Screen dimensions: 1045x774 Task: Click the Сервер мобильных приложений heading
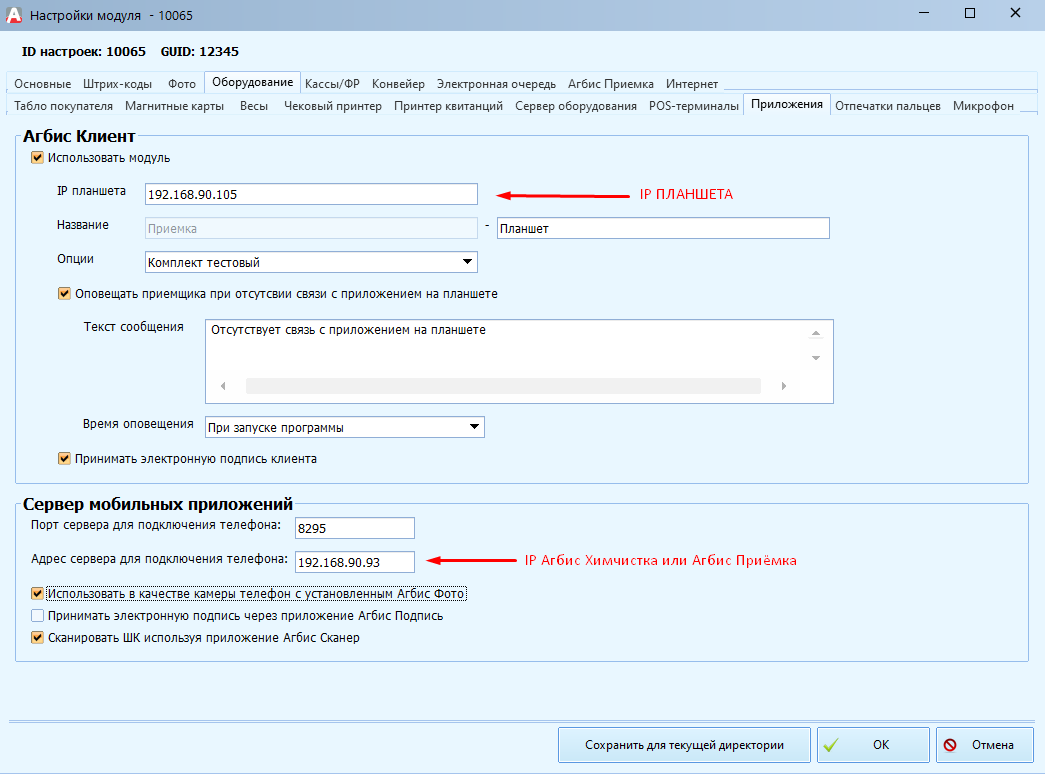coord(158,504)
